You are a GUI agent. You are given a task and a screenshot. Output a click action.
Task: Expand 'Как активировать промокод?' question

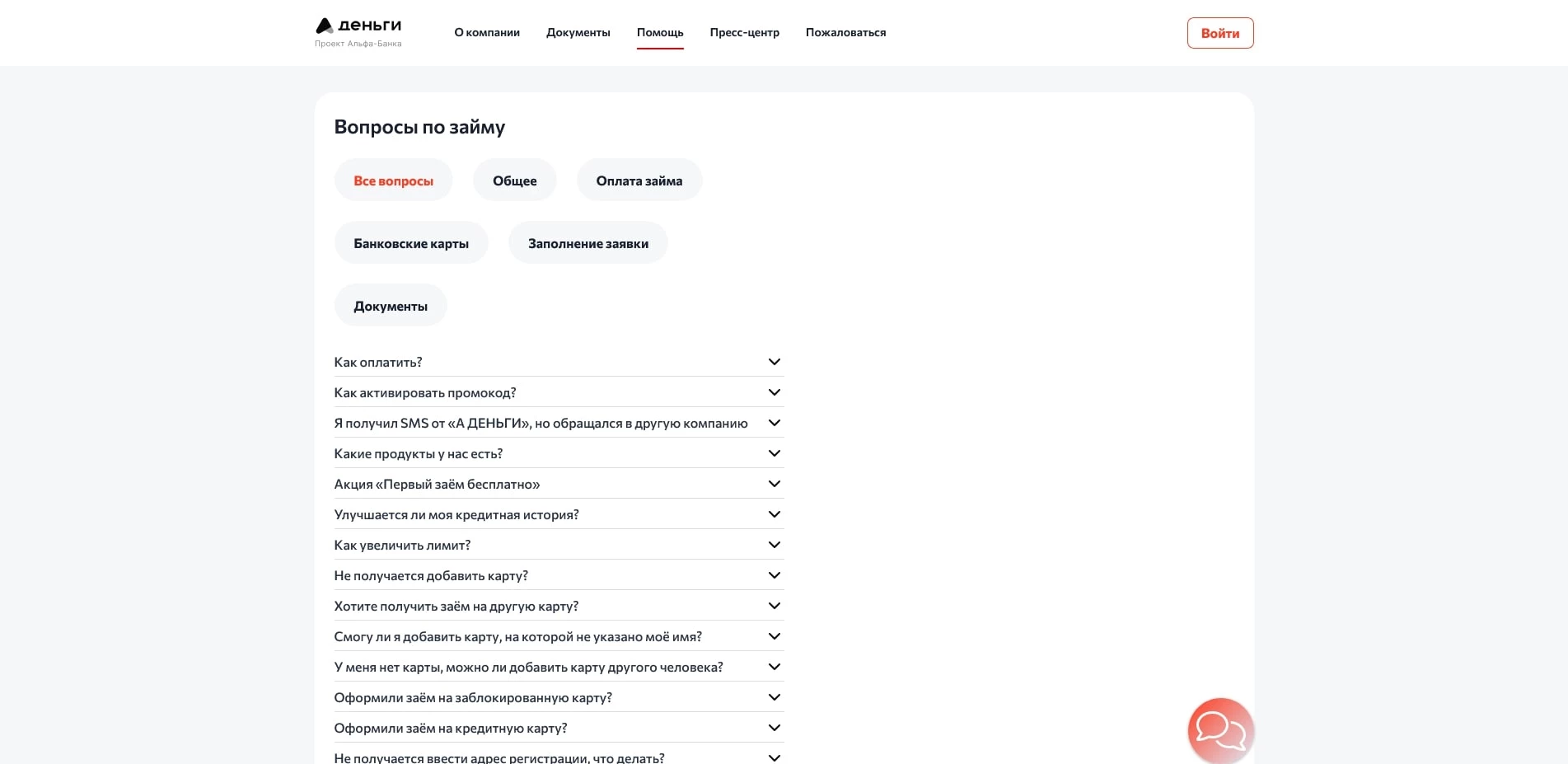point(774,392)
